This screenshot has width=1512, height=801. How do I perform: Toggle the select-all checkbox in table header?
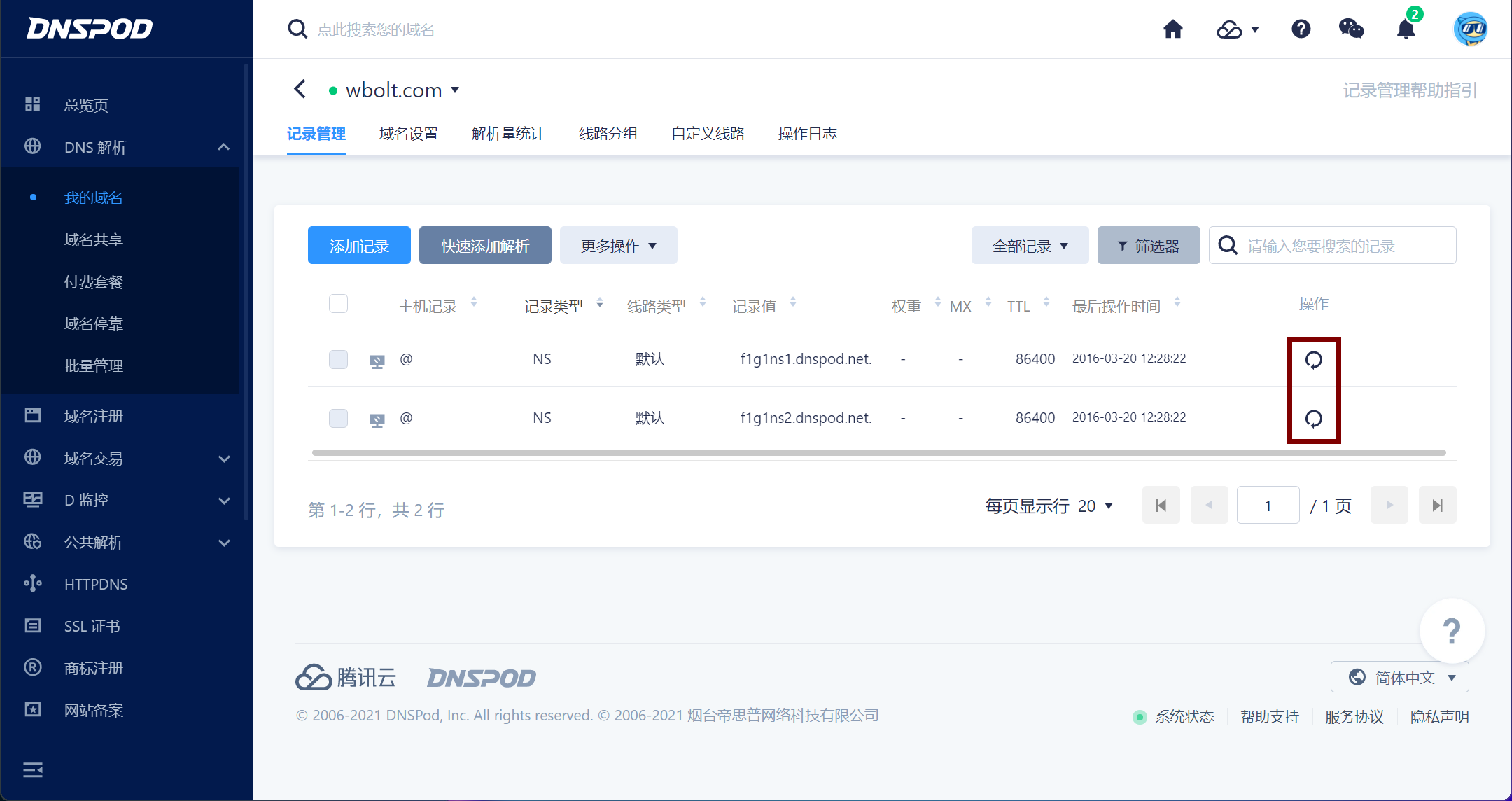tap(338, 303)
